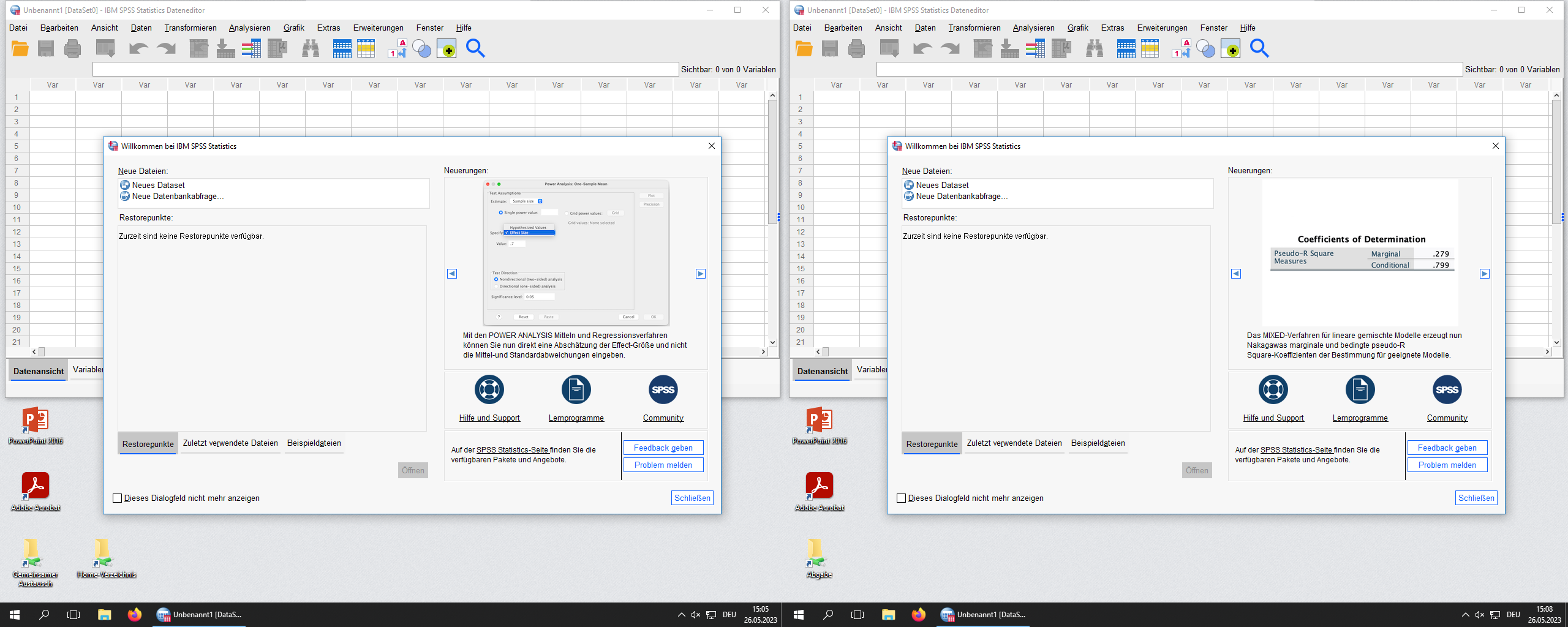Image resolution: width=1568 pixels, height=627 pixels.
Task: Click the SPSS Community icon in left welcome dialog
Action: [663, 390]
